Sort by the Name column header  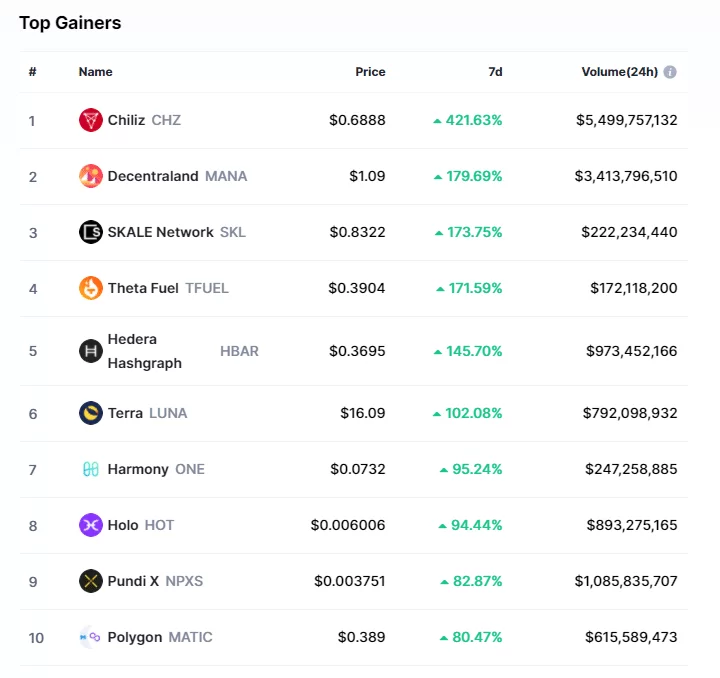(96, 72)
